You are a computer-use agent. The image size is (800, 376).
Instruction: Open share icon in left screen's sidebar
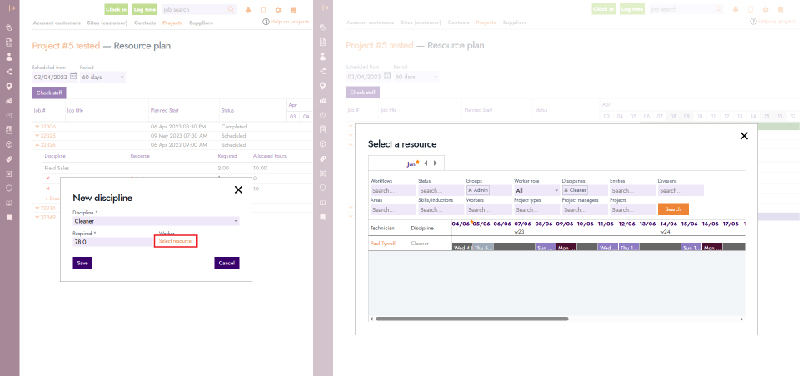tap(9, 71)
